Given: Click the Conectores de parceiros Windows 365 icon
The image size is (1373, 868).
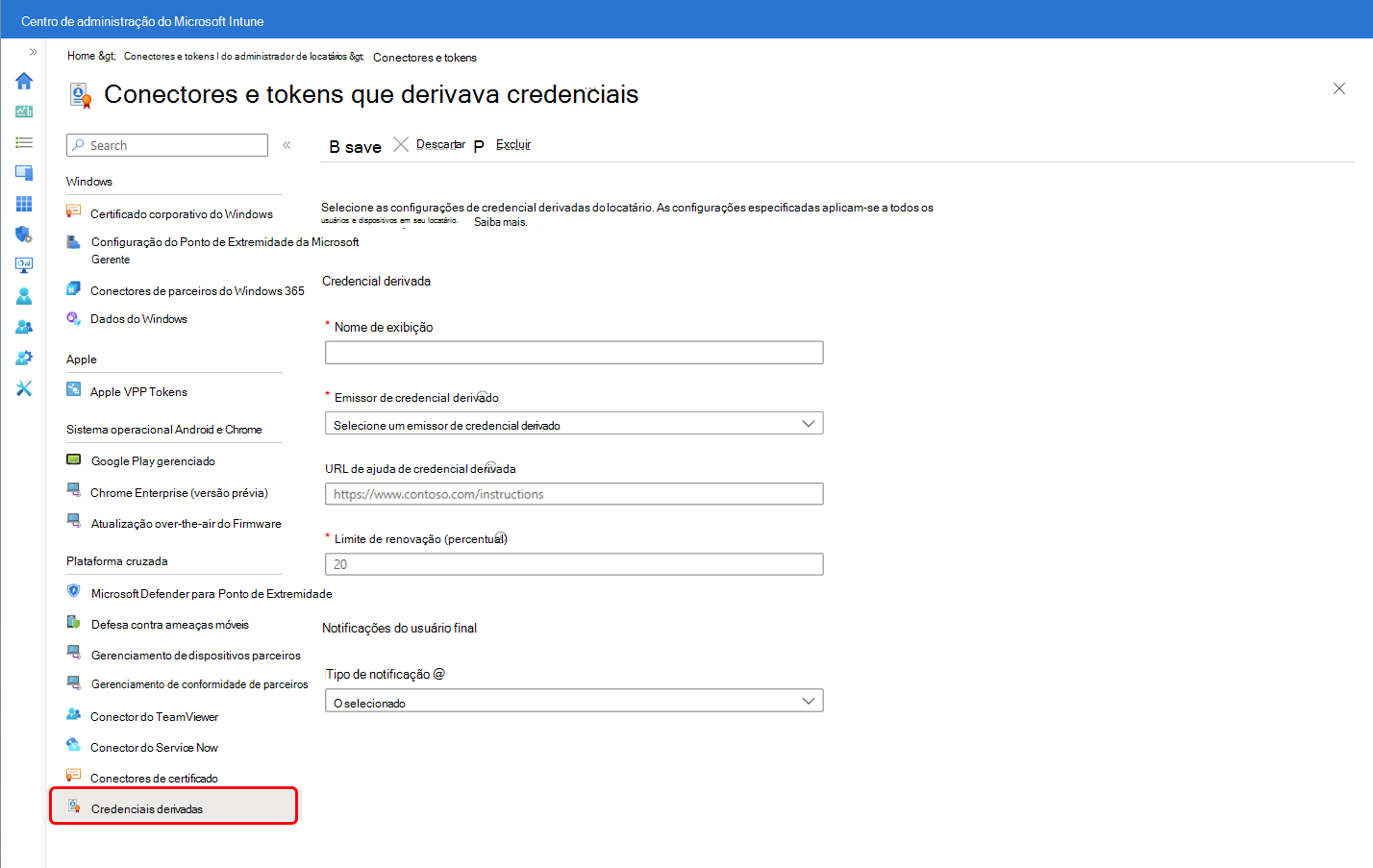Looking at the screenshot, I should [73, 288].
